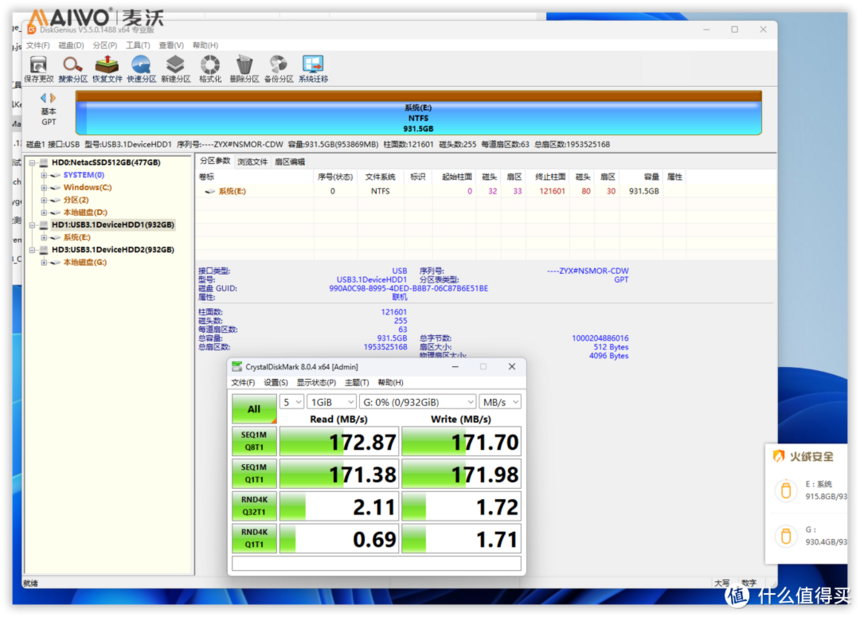Open DiskGenius View (查看) menu

171,45
